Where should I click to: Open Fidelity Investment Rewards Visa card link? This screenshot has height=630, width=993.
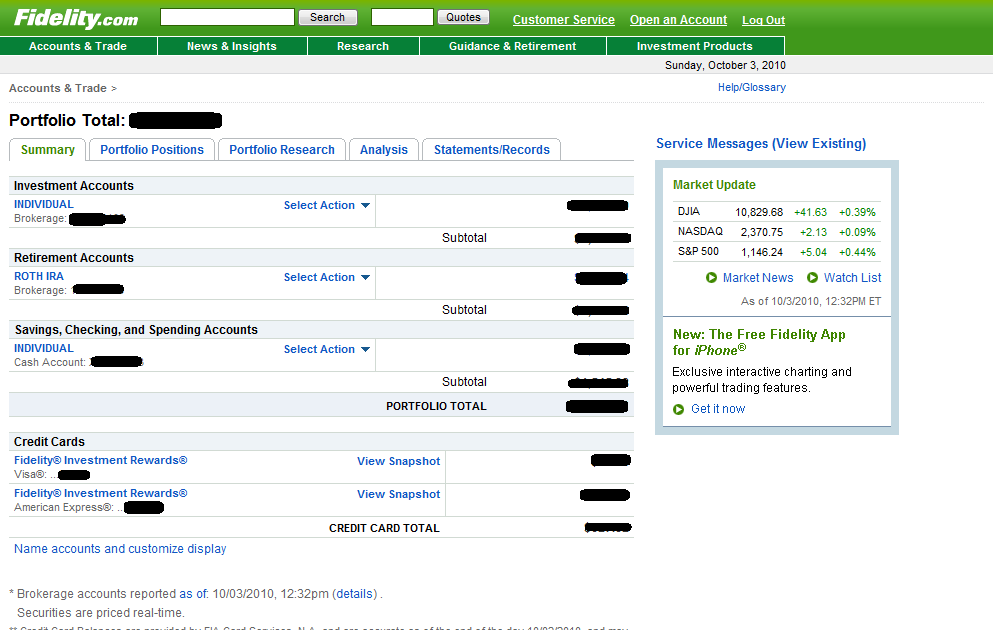(101, 460)
